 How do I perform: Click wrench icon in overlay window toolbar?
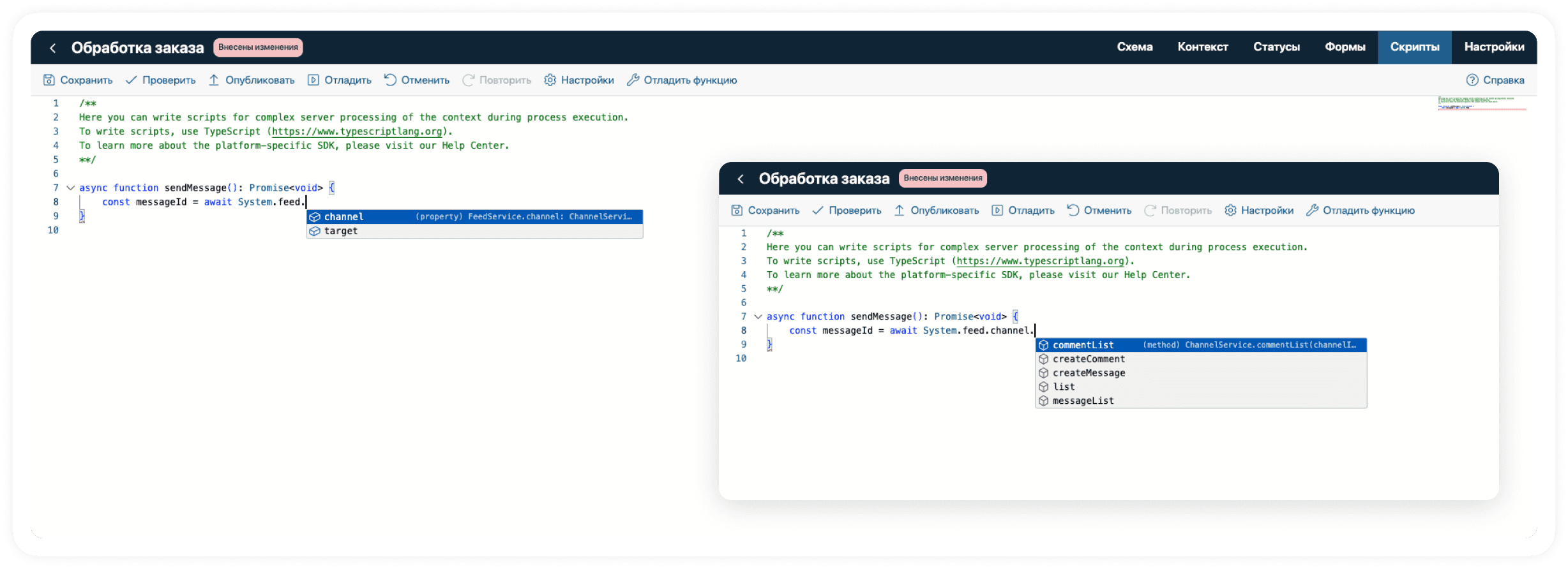click(x=1312, y=211)
